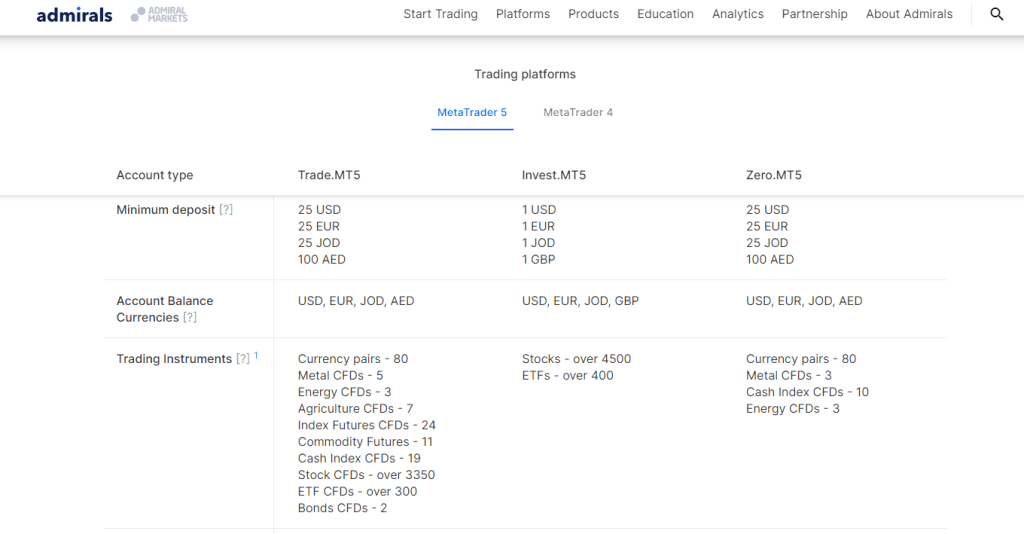This screenshot has width=1024, height=534.
Task: Click Bonds CFDs - 2 entry
Action: pos(343,508)
